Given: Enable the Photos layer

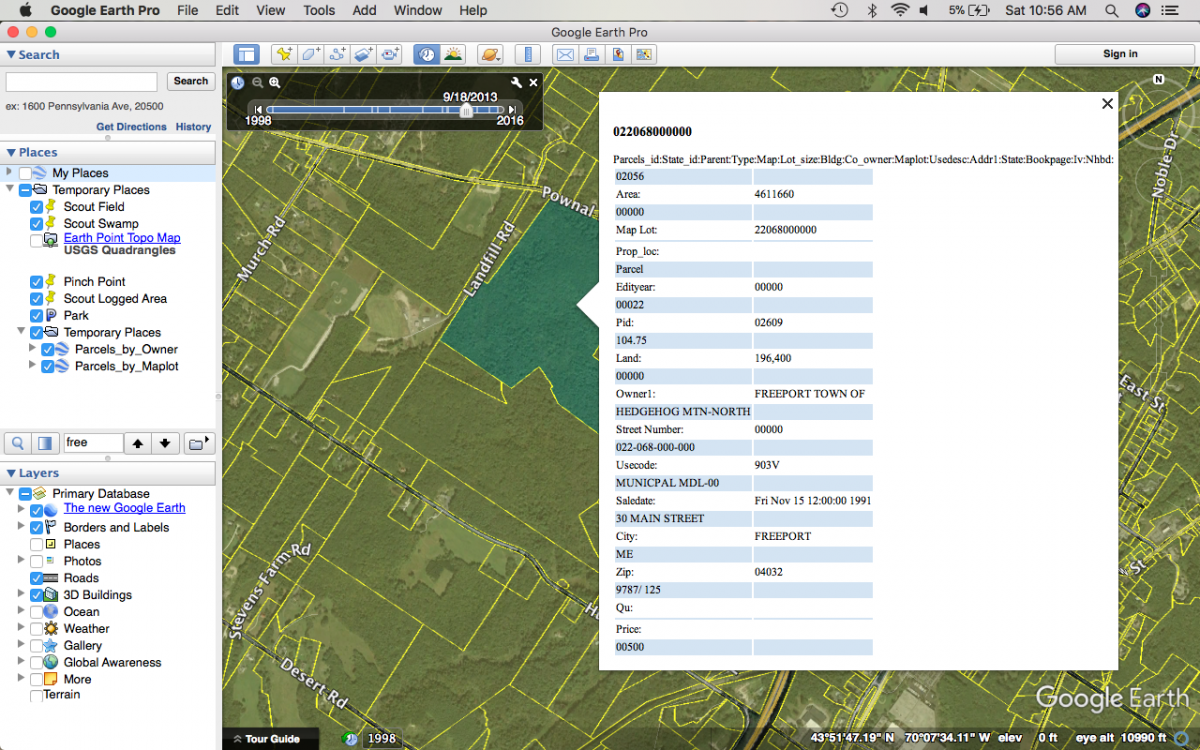Looking at the screenshot, I should click(x=37, y=562).
